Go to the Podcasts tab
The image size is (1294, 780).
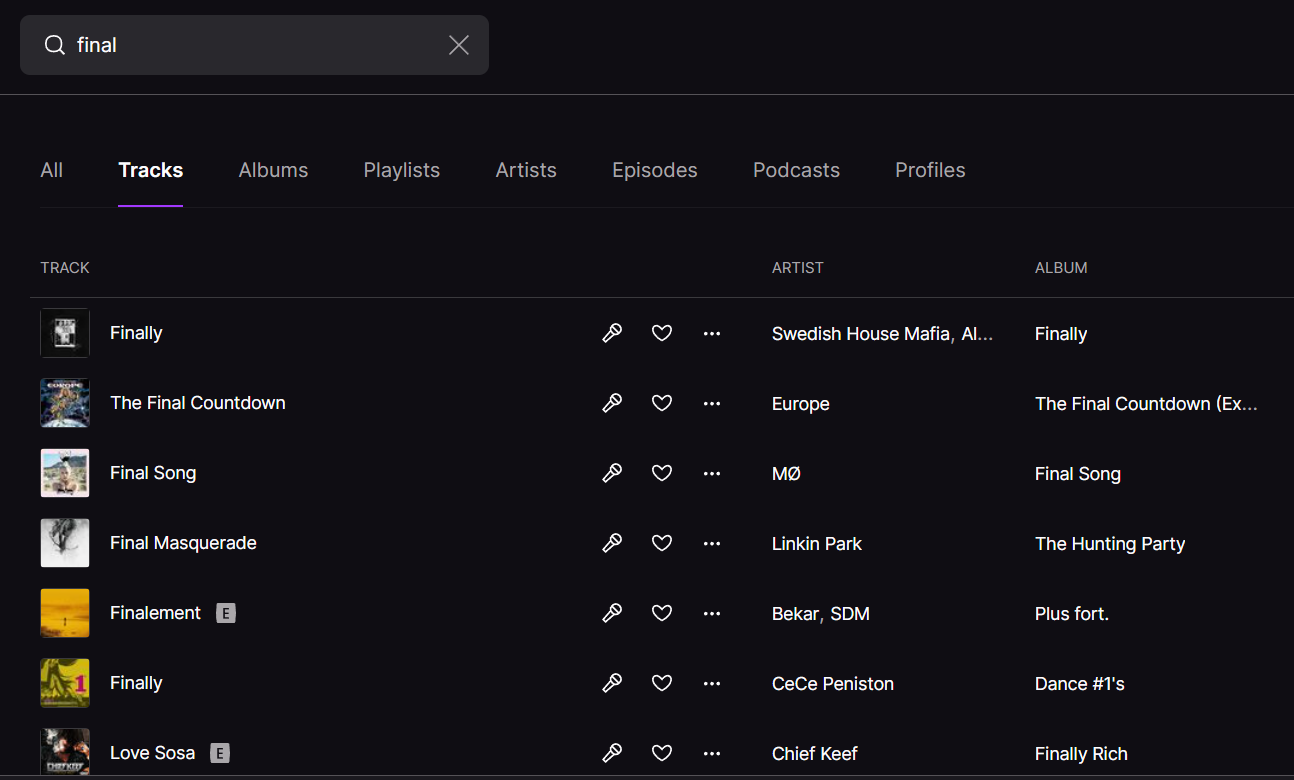(796, 170)
